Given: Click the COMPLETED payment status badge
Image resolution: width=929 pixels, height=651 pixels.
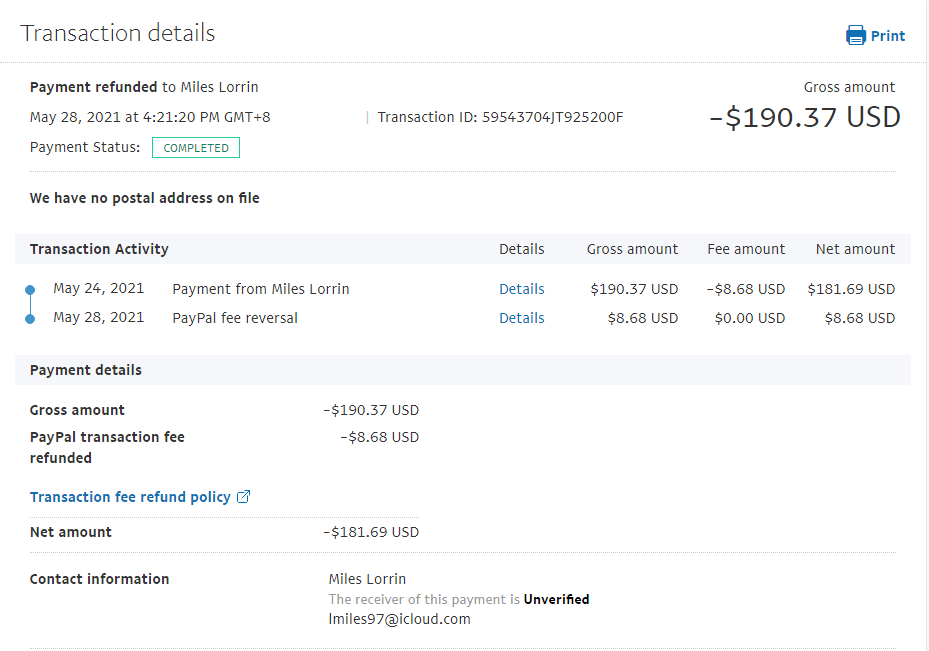Looking at the screenshot, I should click(196, 148).
